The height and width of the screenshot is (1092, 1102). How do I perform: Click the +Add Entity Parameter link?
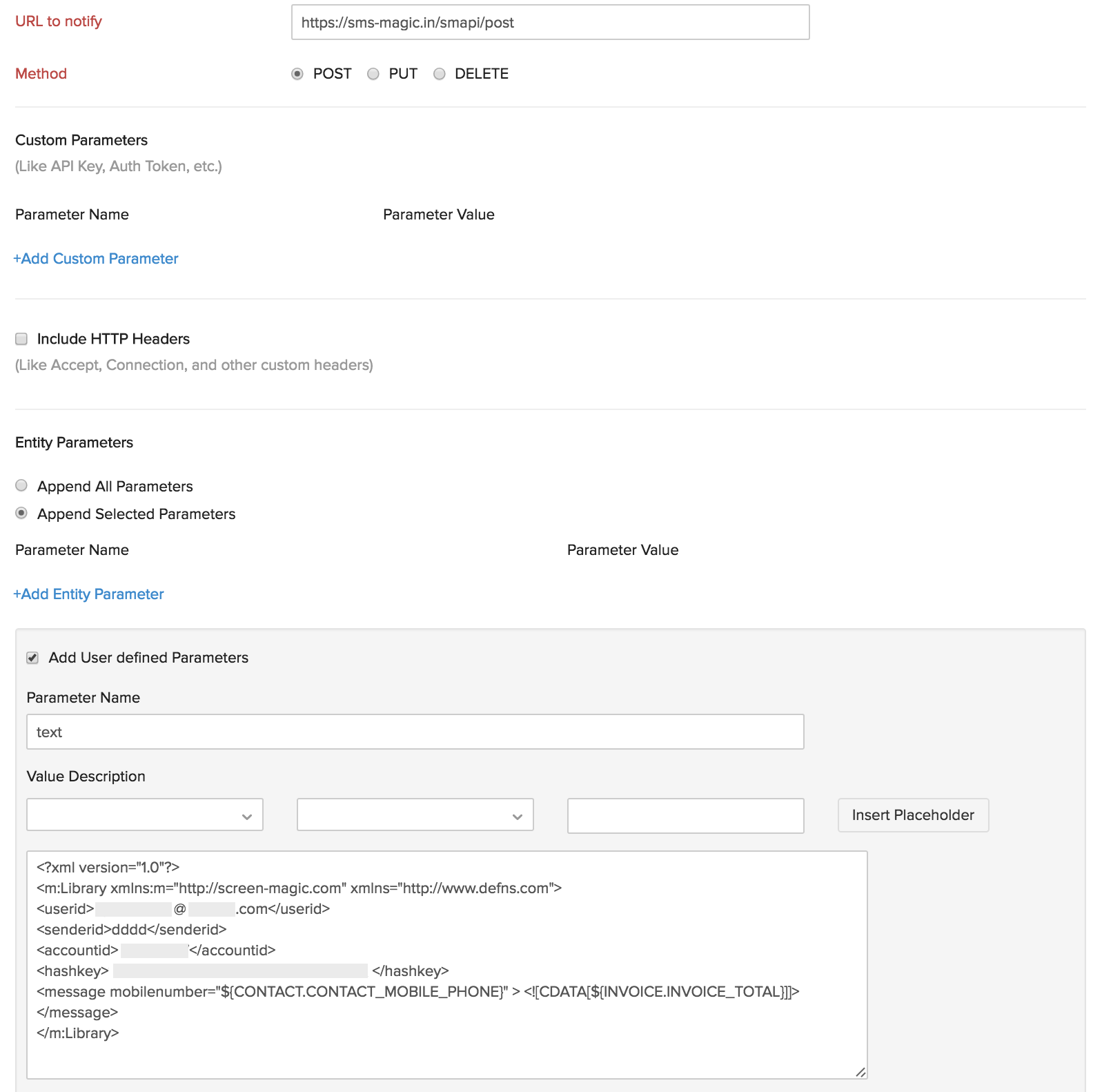click(89, 594)
